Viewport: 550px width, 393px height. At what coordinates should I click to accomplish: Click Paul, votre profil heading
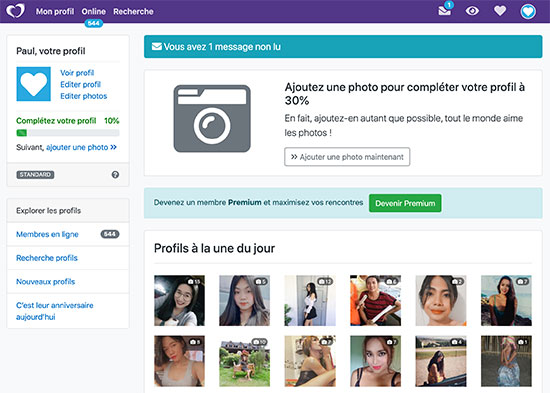pyautogui.click(x=51, y=51)
